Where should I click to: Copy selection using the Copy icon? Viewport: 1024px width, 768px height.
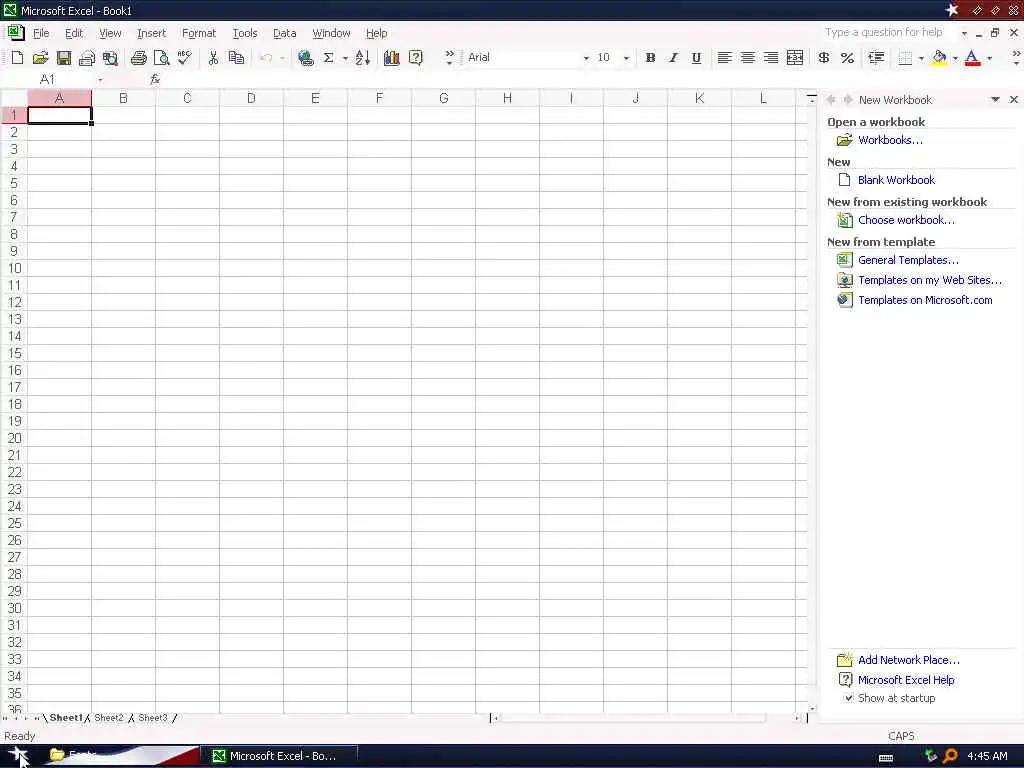236,57
